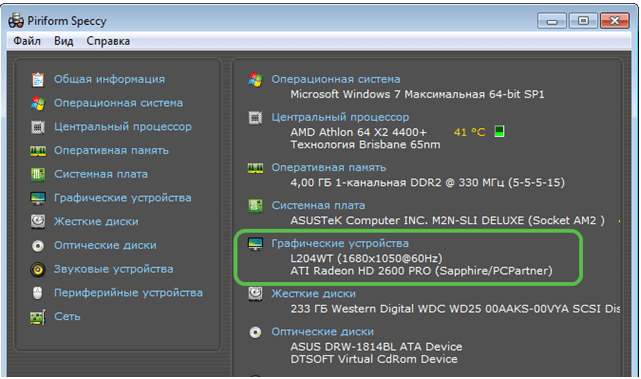641x379 pixels.
Task: Click L204WT (1680x1050@60Hz) text
Action: click(x=366, y=258)
